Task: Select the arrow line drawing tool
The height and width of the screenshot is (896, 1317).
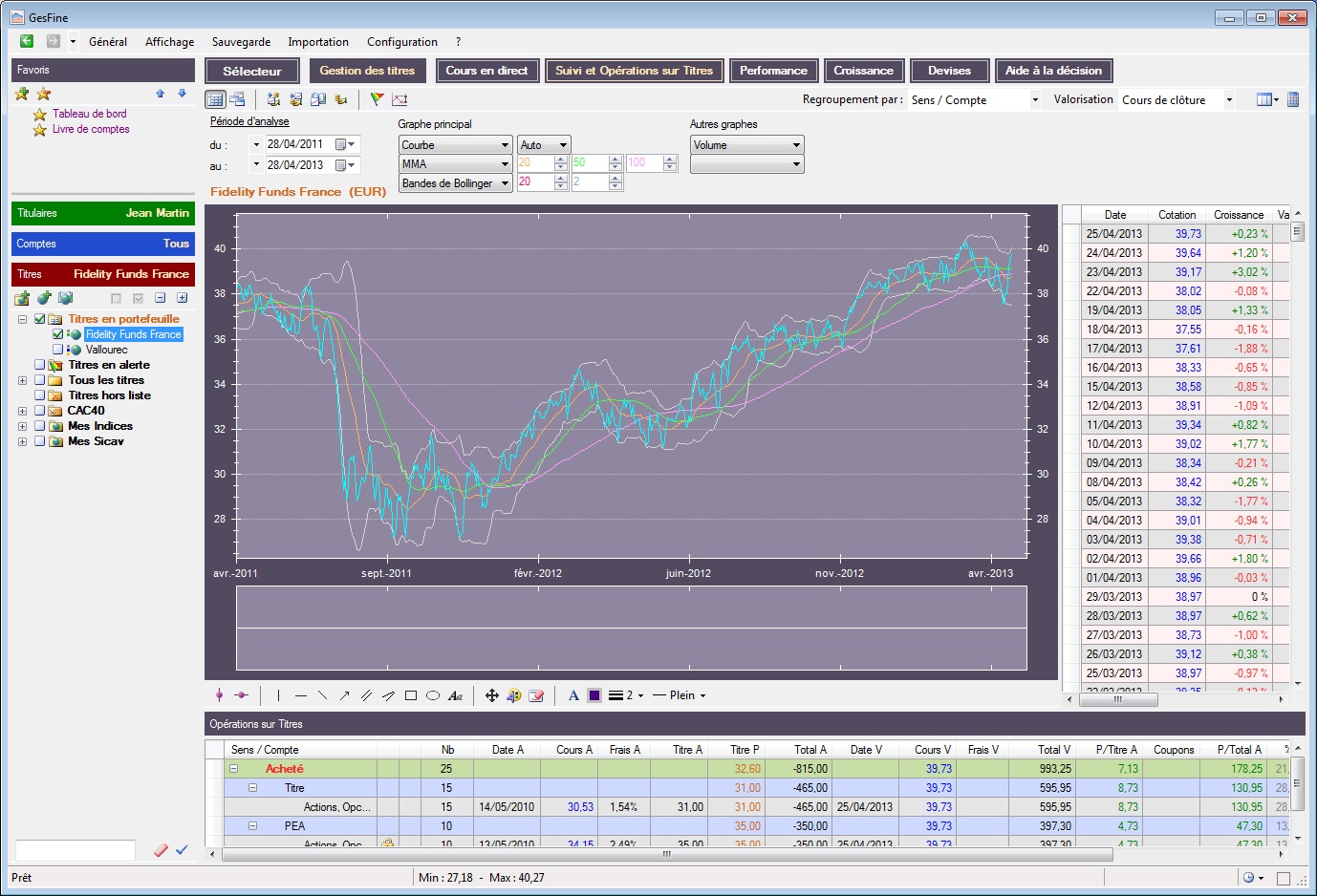Action: coord(344,695)
